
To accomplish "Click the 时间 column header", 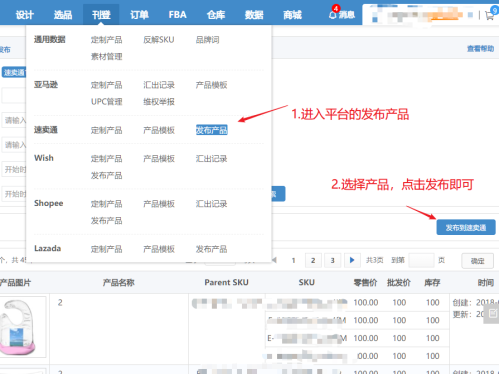I will pos(485,283).
